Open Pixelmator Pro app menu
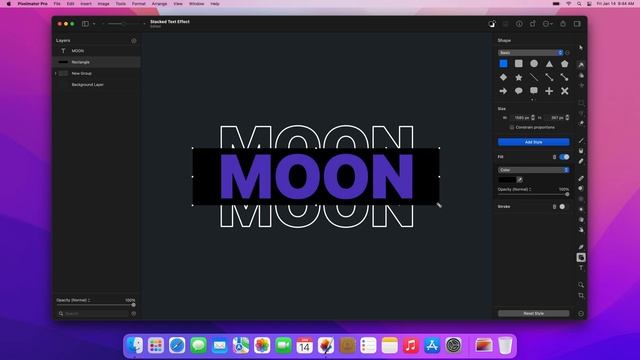This screenshot has height=360, width=640. 33,4
